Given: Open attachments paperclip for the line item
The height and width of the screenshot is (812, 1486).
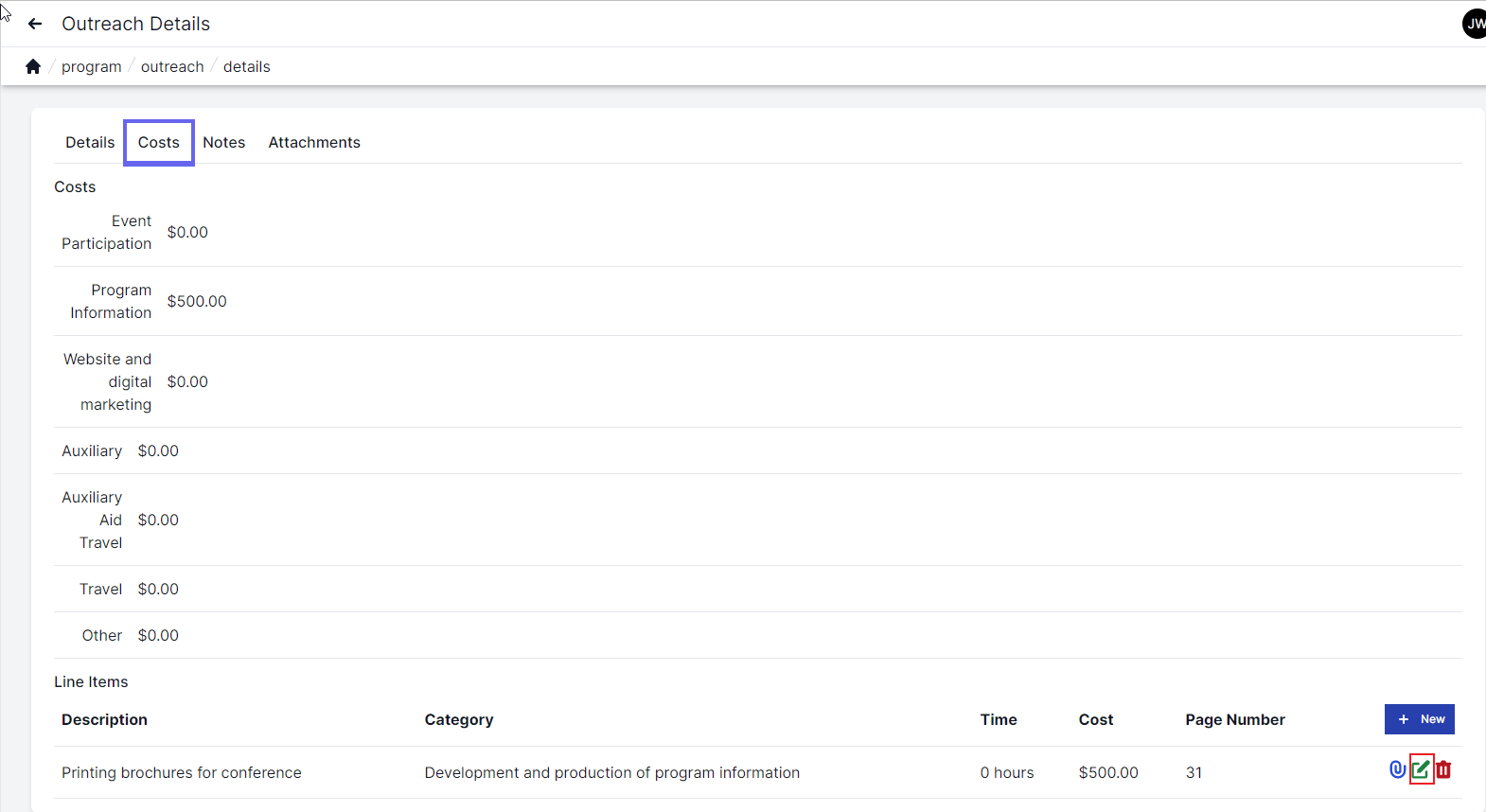Looking at the screenshot, I should pos(1397,769).
